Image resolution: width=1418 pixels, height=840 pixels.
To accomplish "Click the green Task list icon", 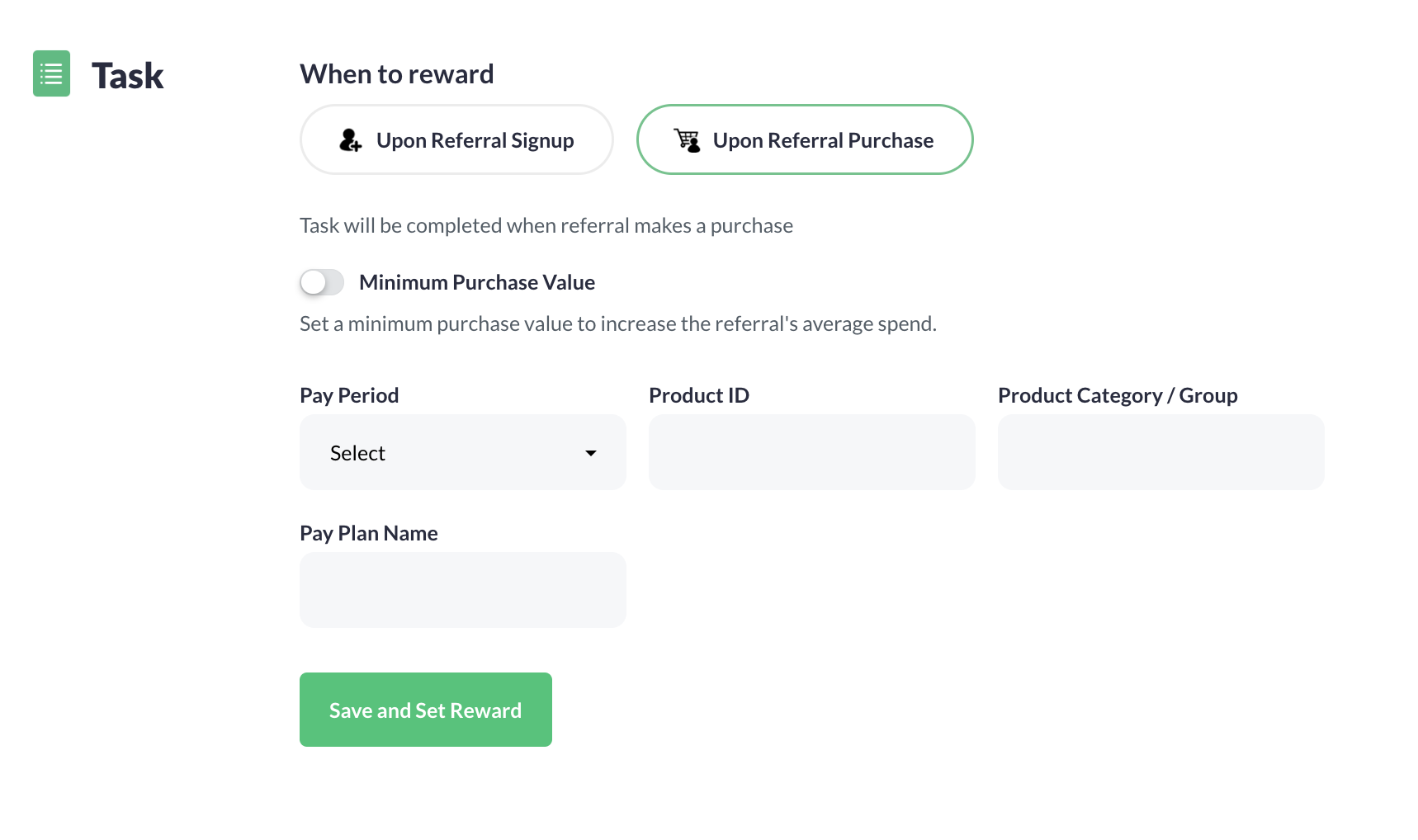I will coord(50,73).
